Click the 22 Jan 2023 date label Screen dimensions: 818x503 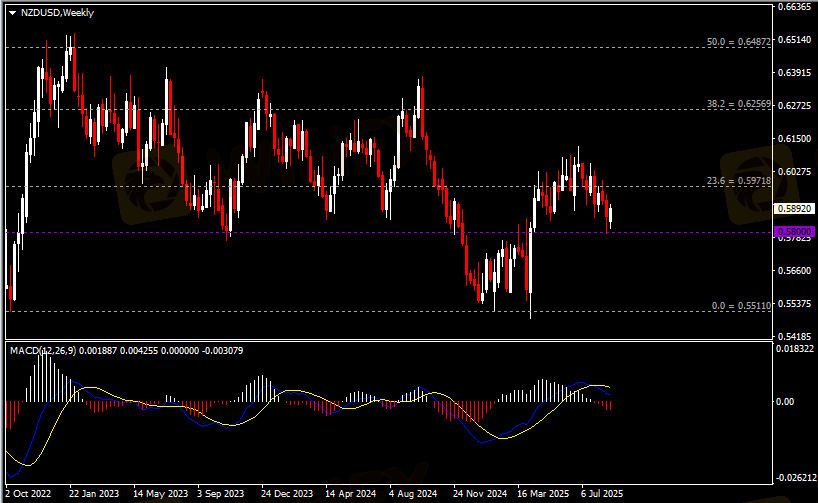coord(94,494)
